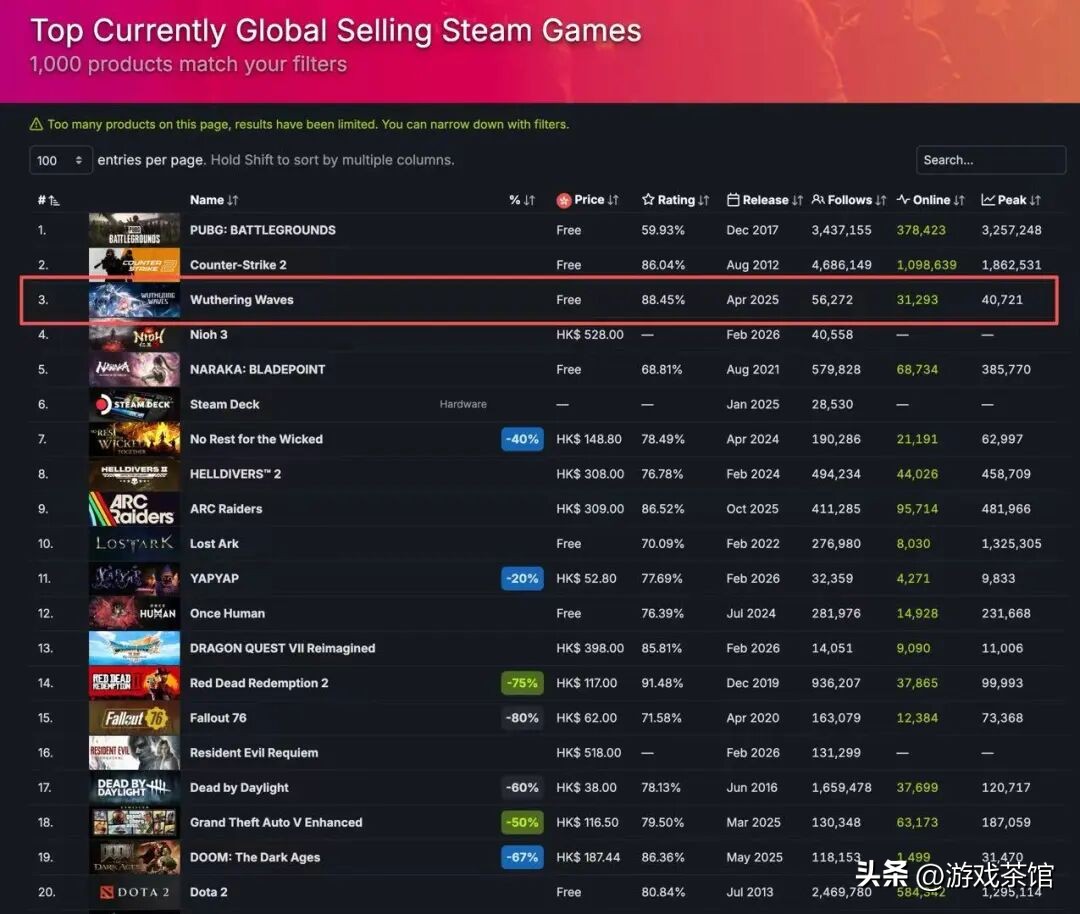
Task: Sort table by Price column
Action: (588, 200)
